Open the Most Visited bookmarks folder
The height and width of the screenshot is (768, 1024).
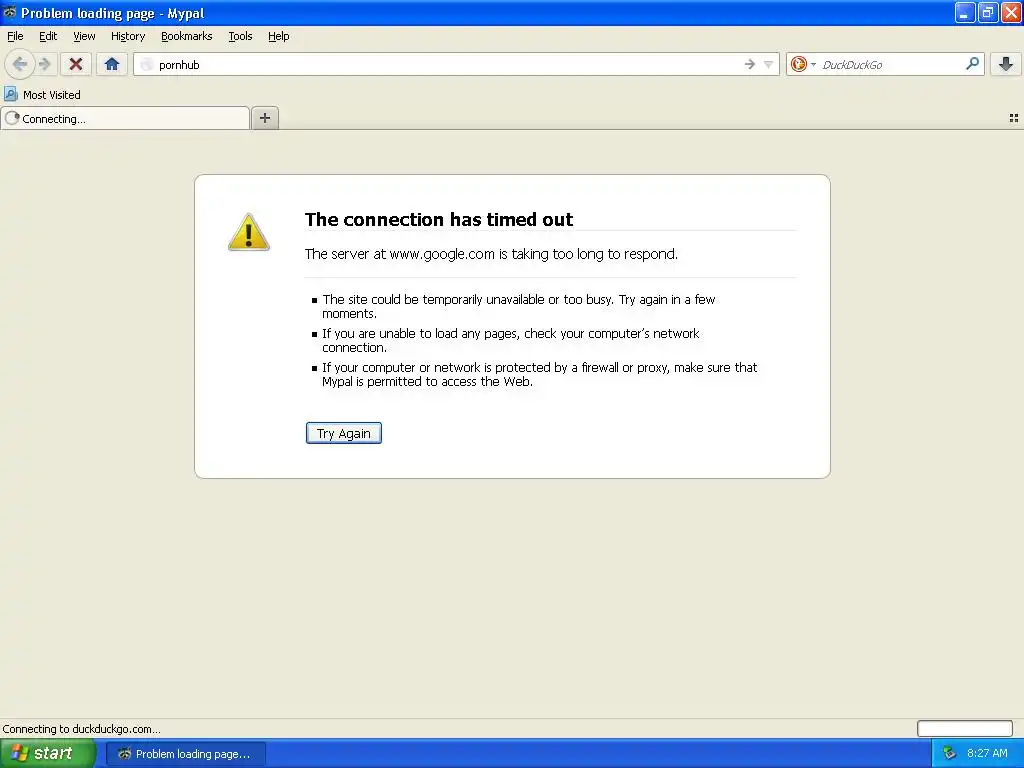(42, 95)
